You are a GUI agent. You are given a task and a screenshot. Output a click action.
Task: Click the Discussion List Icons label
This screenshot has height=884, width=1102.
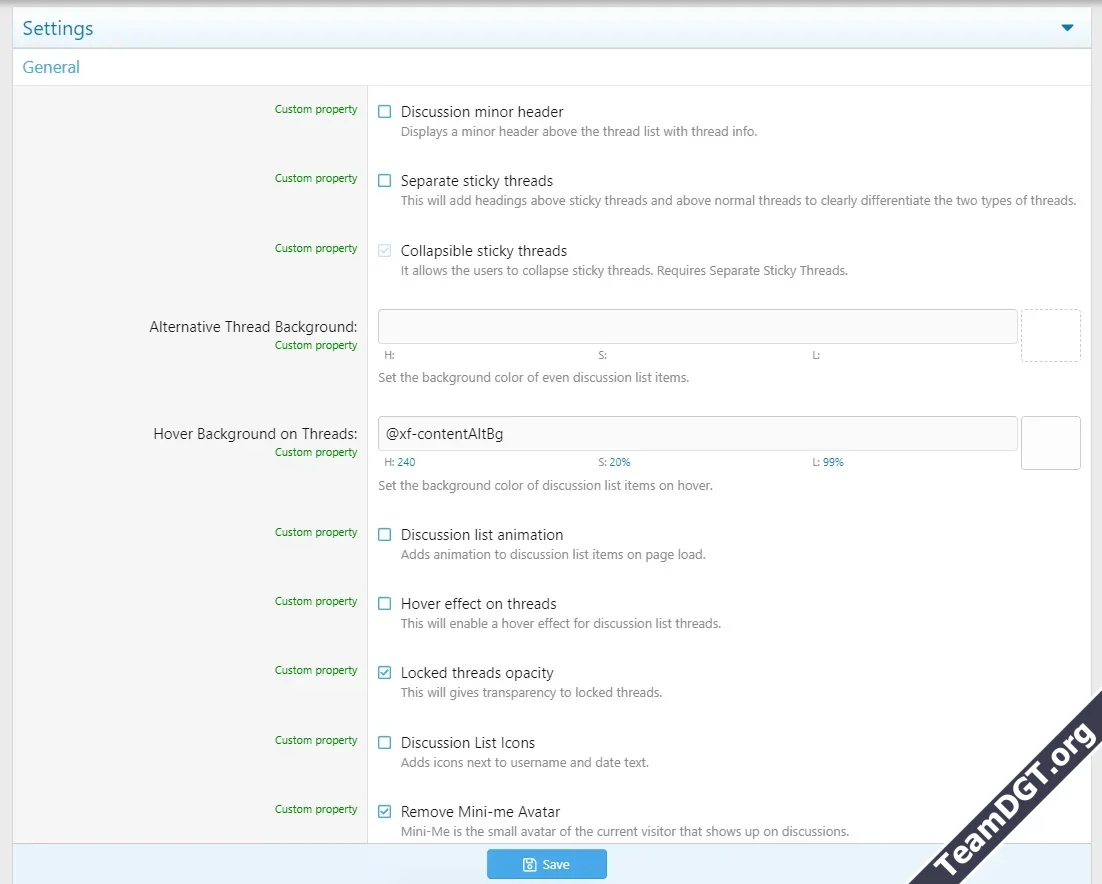[467, 743]
